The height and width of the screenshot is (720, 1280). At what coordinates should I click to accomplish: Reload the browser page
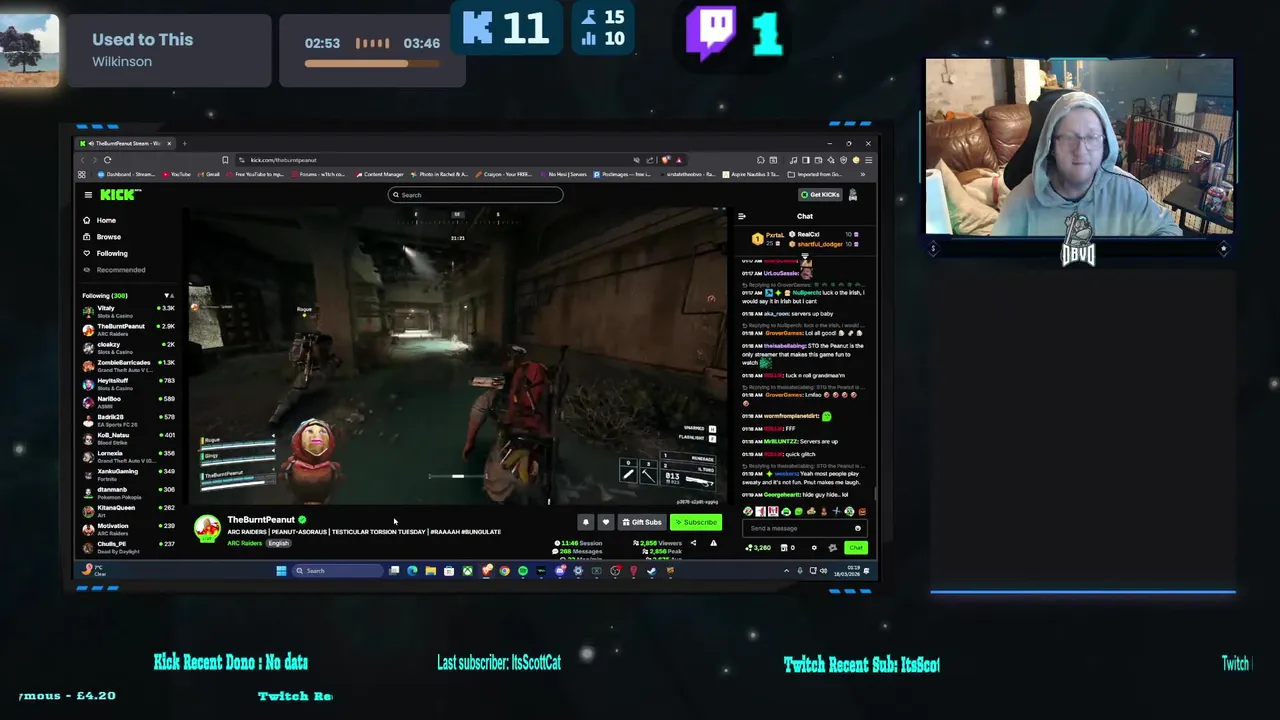click(107, 160)
